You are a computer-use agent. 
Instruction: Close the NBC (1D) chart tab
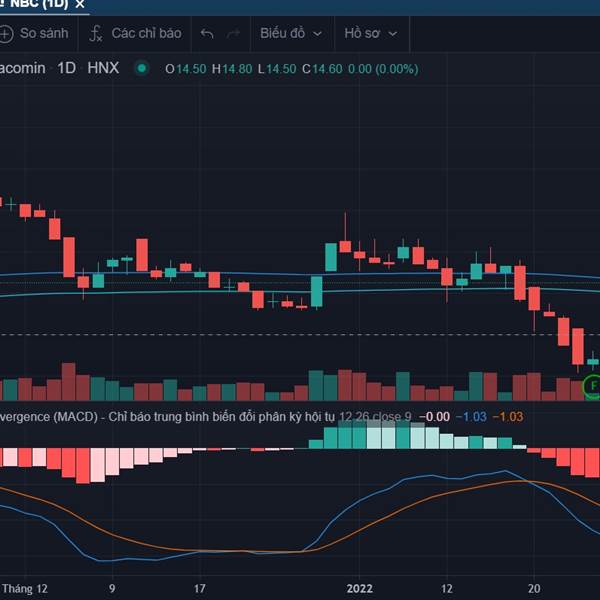(80, 4)
